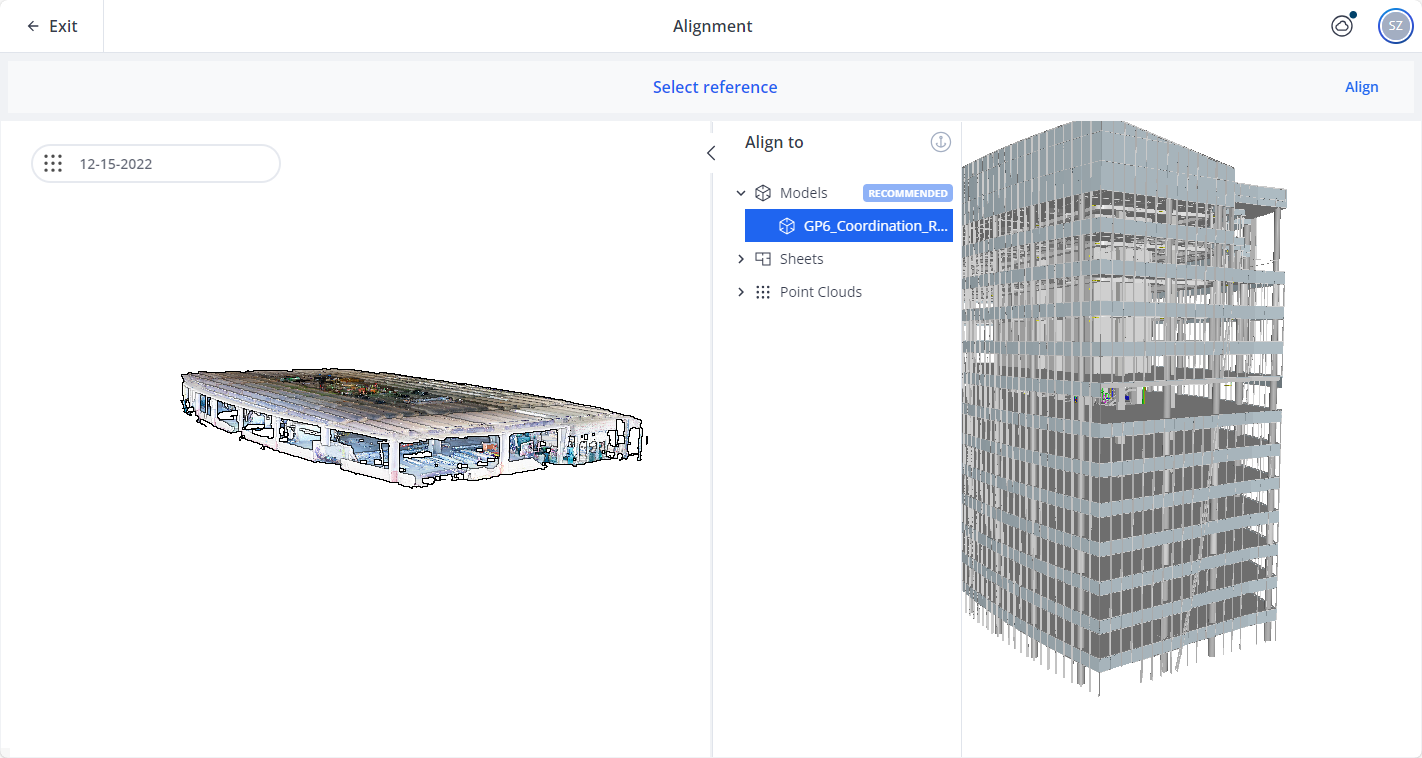
Task: Exit the Alignment screen
Action: [52, 26]
